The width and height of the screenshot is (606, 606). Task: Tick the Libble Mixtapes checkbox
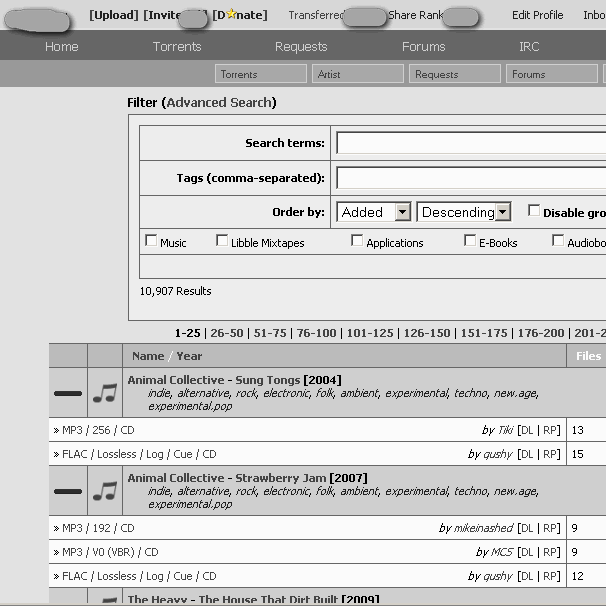pos(222,240)
